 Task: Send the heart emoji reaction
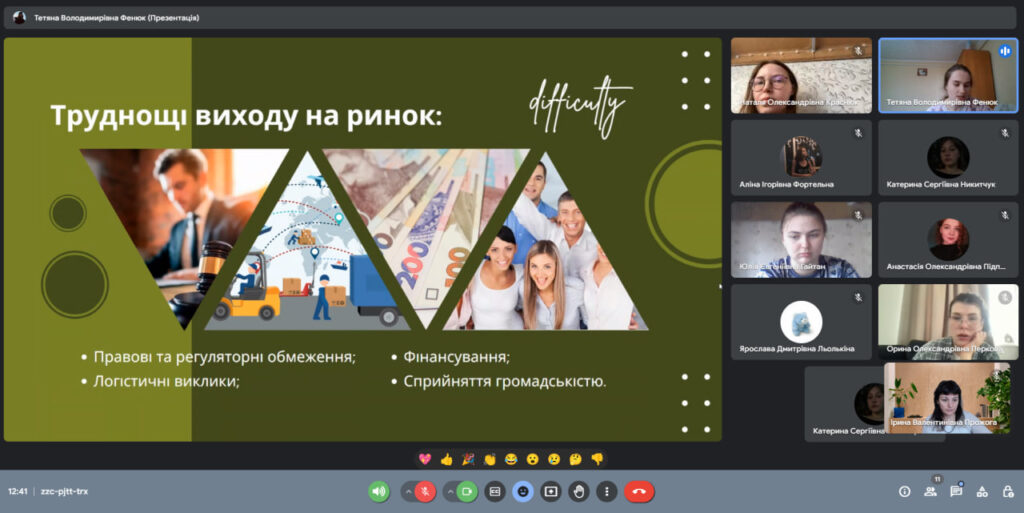[425, 459]
